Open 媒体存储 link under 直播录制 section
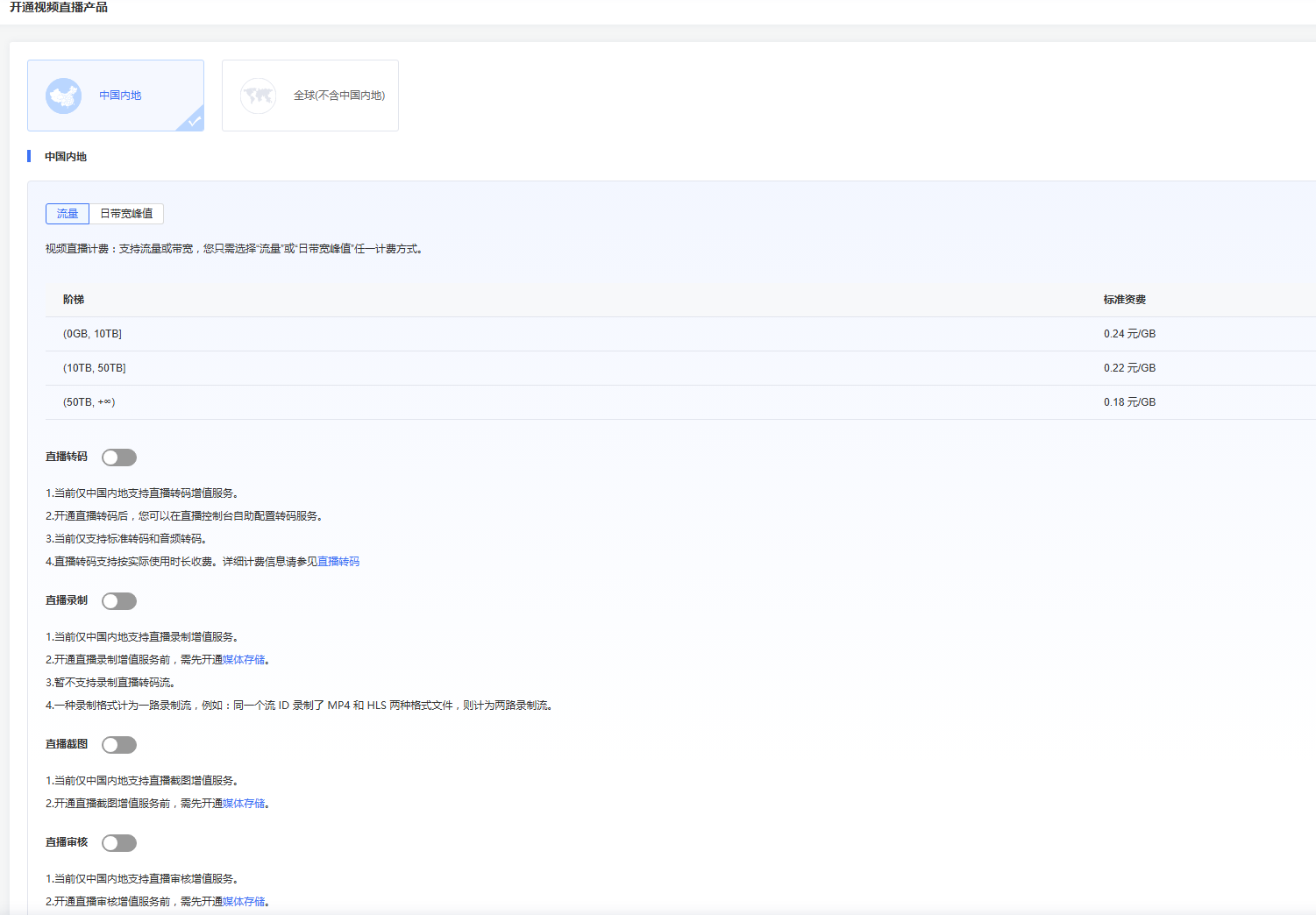Viewport: 1316px width, 915px height. 244,660
